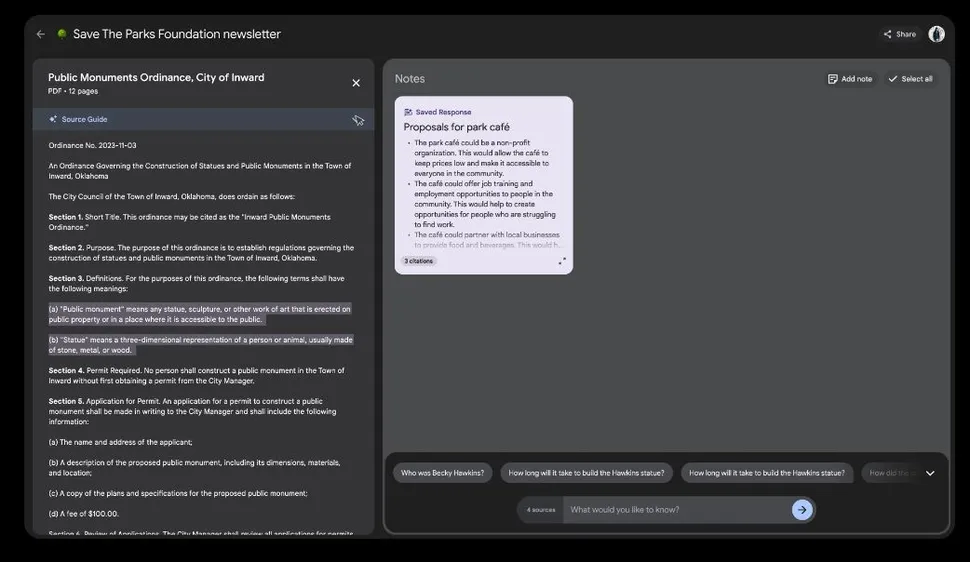Show the 3 citations on the note
The width and height of the screenshot is (970, 562).
419,261
